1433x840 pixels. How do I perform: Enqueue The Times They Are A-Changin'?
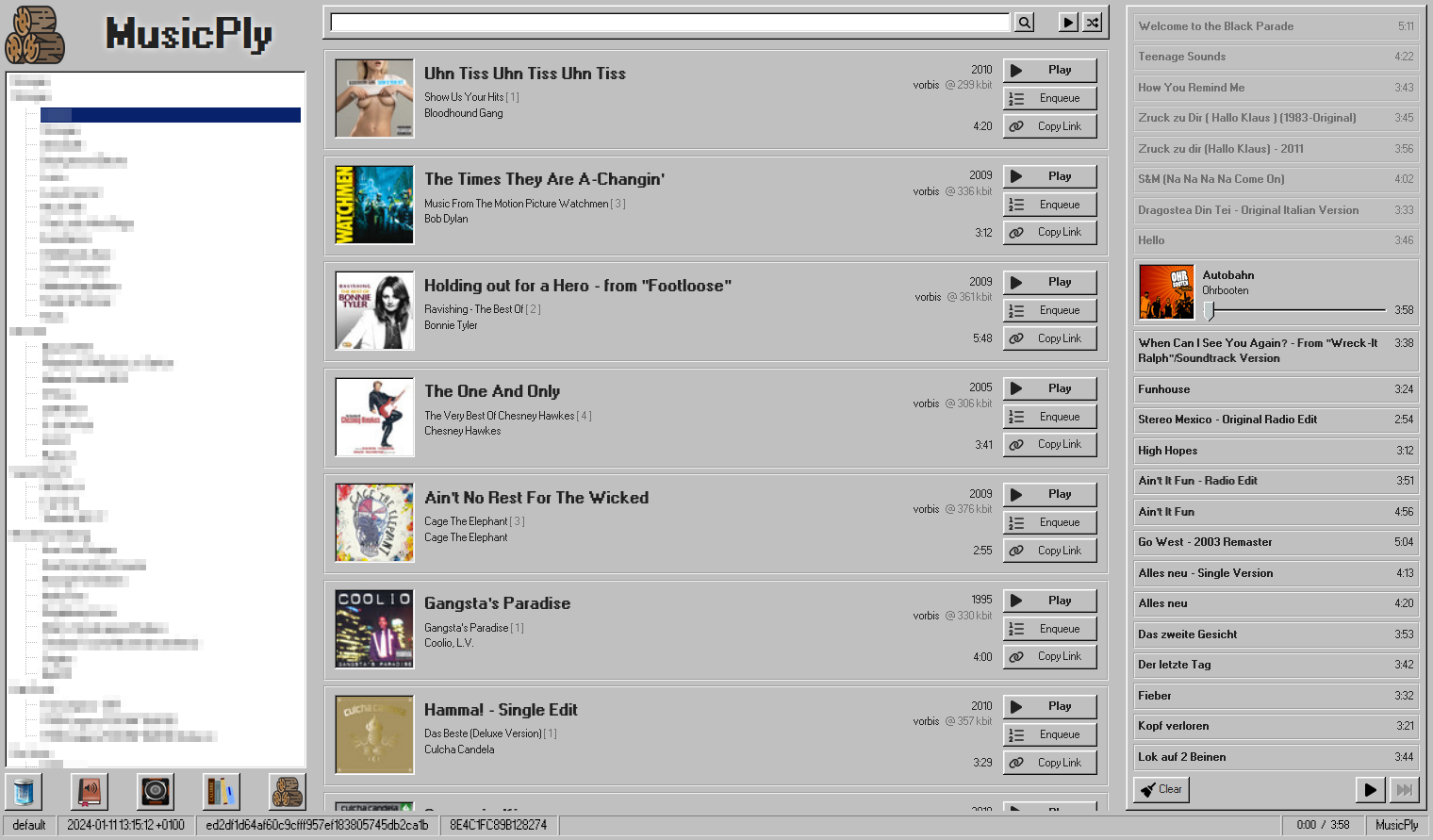point(1050,205)
